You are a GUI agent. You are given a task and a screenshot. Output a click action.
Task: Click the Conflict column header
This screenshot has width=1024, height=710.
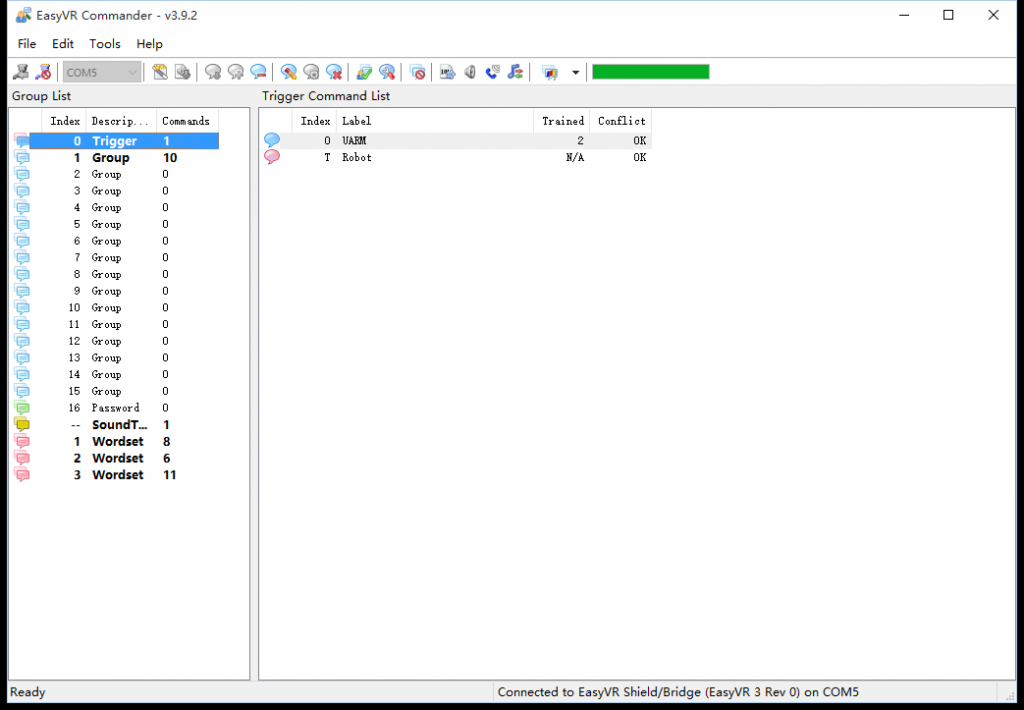[621, 121]
